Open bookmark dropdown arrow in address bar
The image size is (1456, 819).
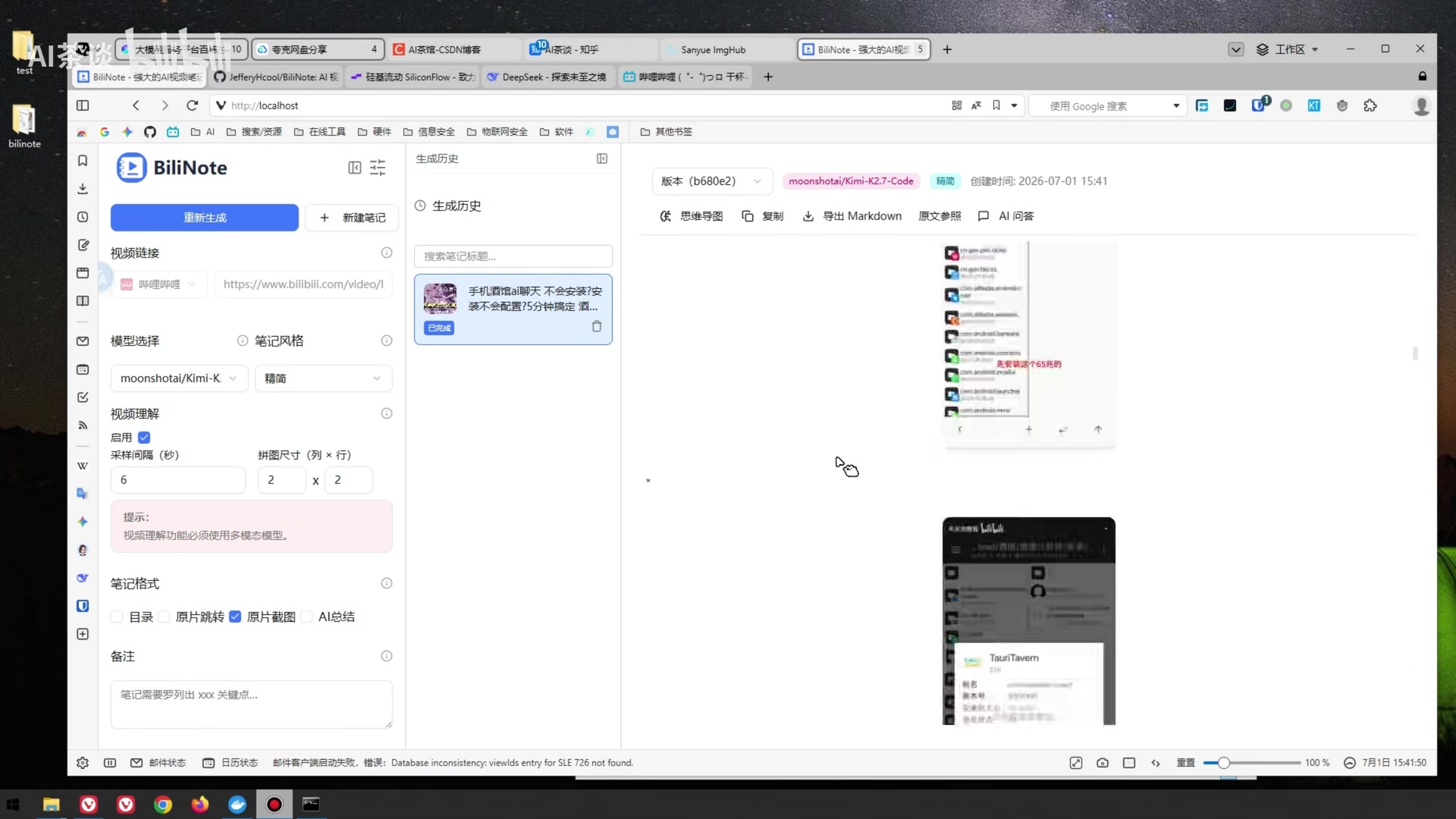tap(1014, 105)
